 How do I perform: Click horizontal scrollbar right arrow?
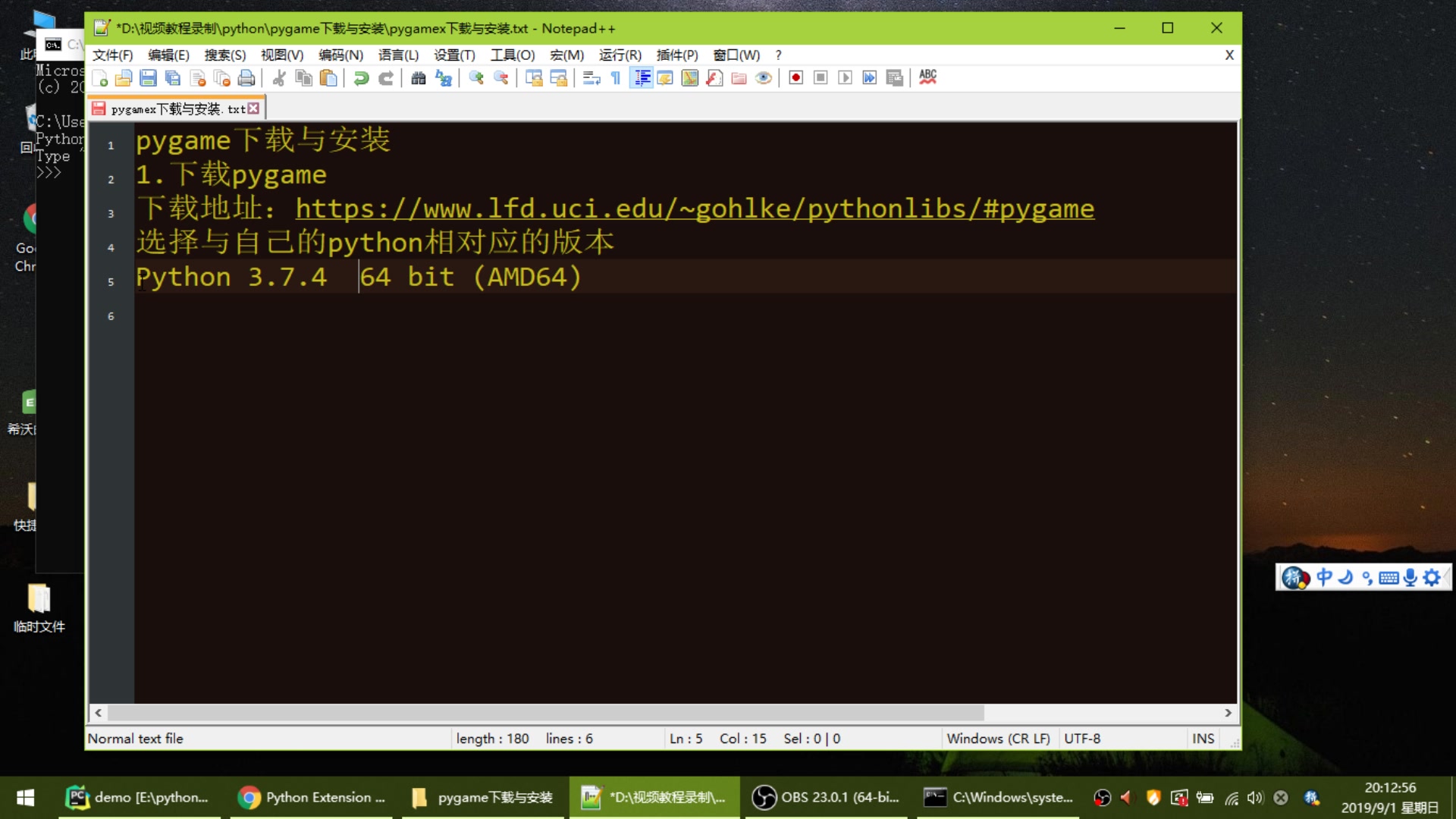(1228, 713)
